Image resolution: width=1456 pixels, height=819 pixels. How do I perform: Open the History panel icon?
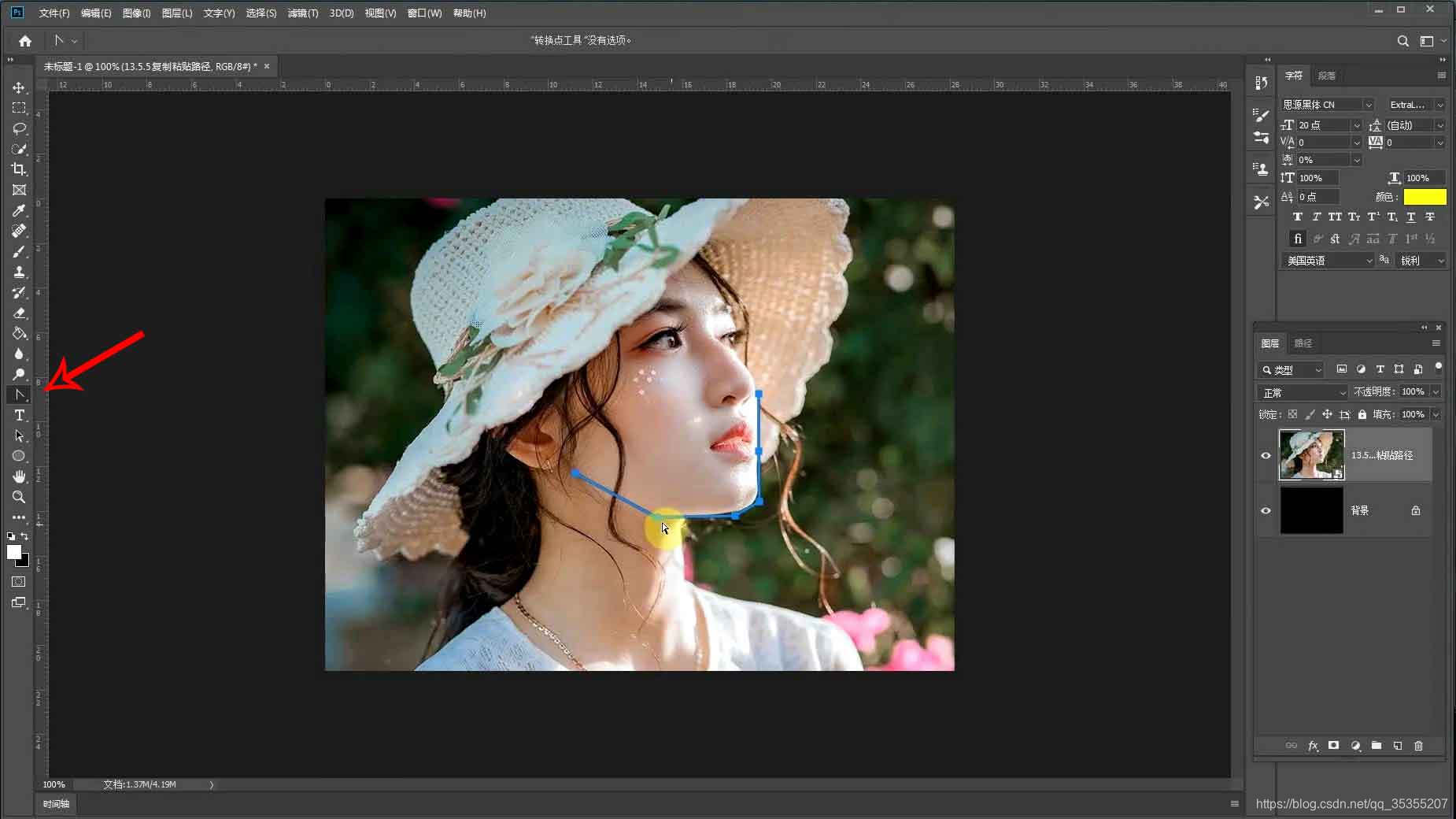point(1262,83)
